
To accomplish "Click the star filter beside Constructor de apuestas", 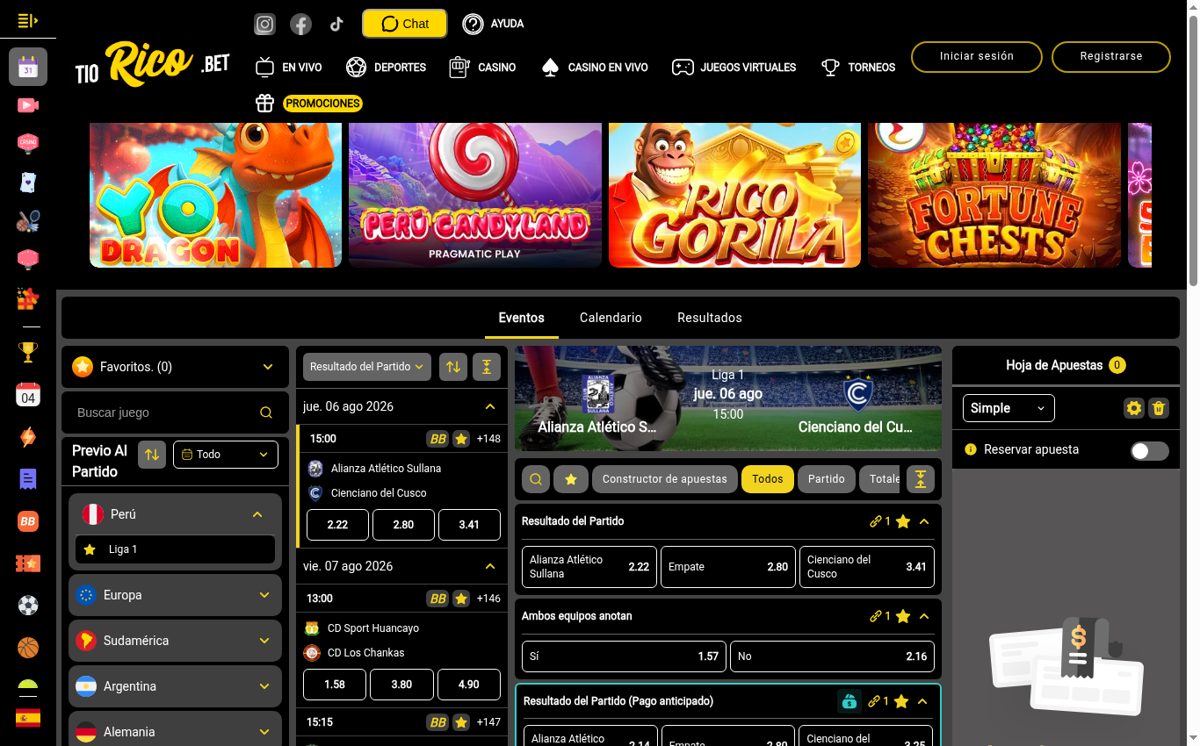I will (570, 479).
